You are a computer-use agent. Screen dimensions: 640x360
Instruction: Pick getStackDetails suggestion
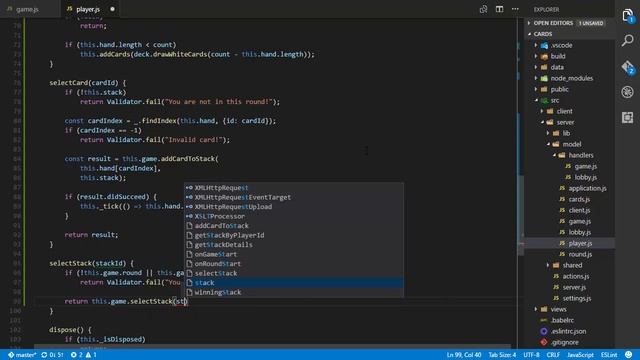tap(293, 245)
